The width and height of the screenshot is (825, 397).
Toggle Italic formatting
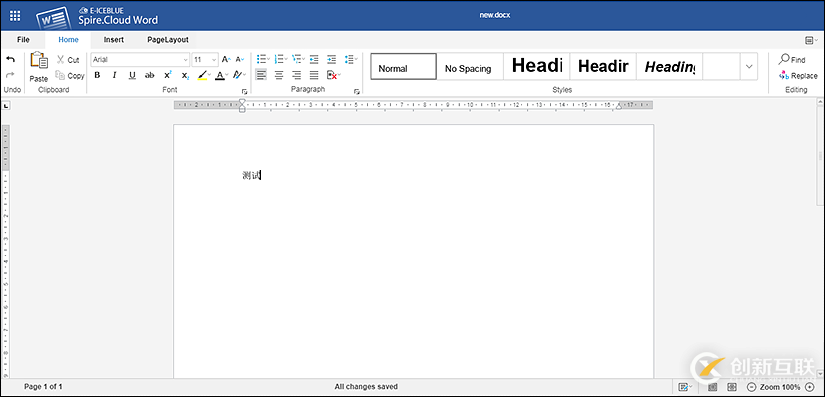point(114,75)
